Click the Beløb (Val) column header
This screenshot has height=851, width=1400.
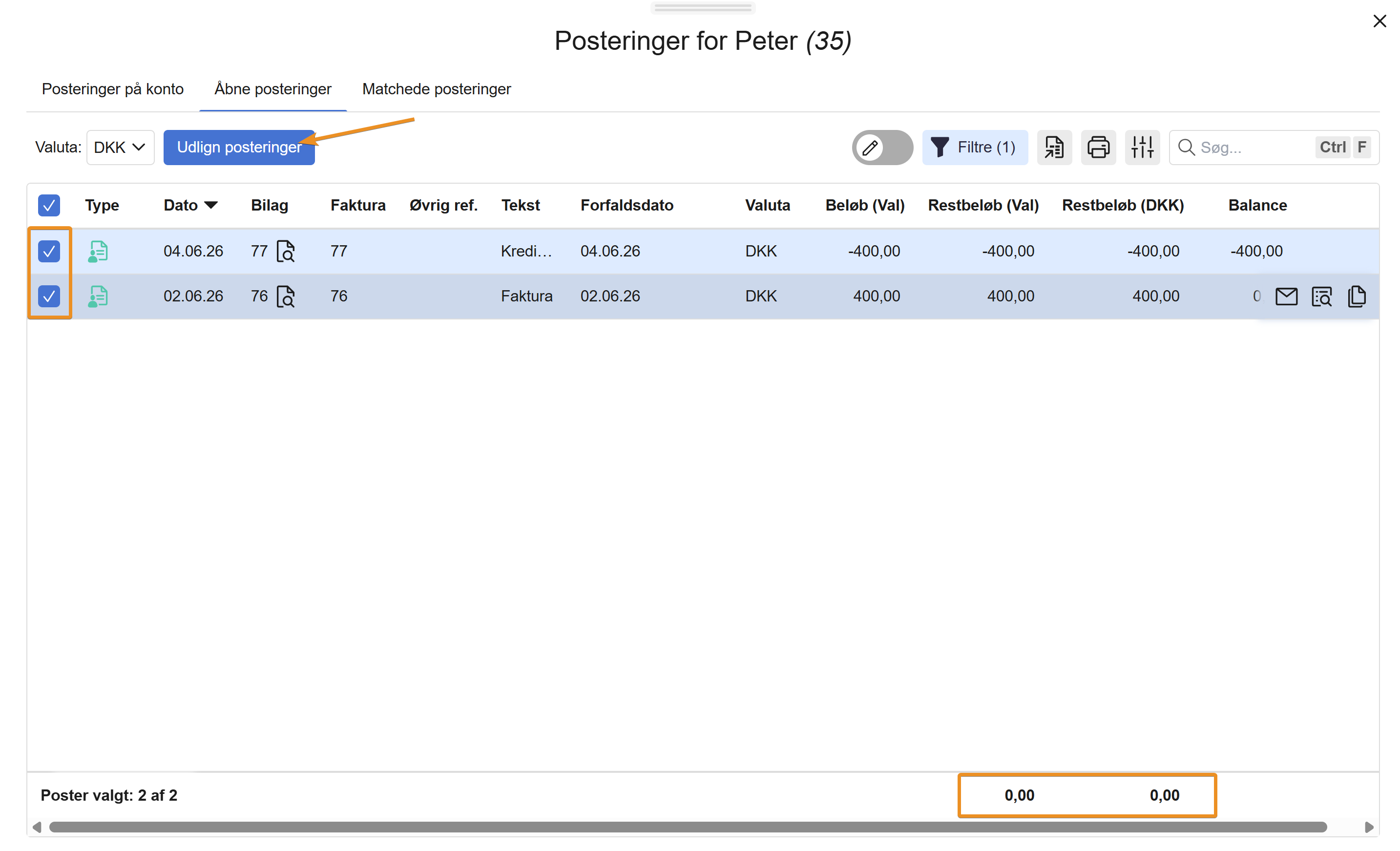click(x=865, y=205)
